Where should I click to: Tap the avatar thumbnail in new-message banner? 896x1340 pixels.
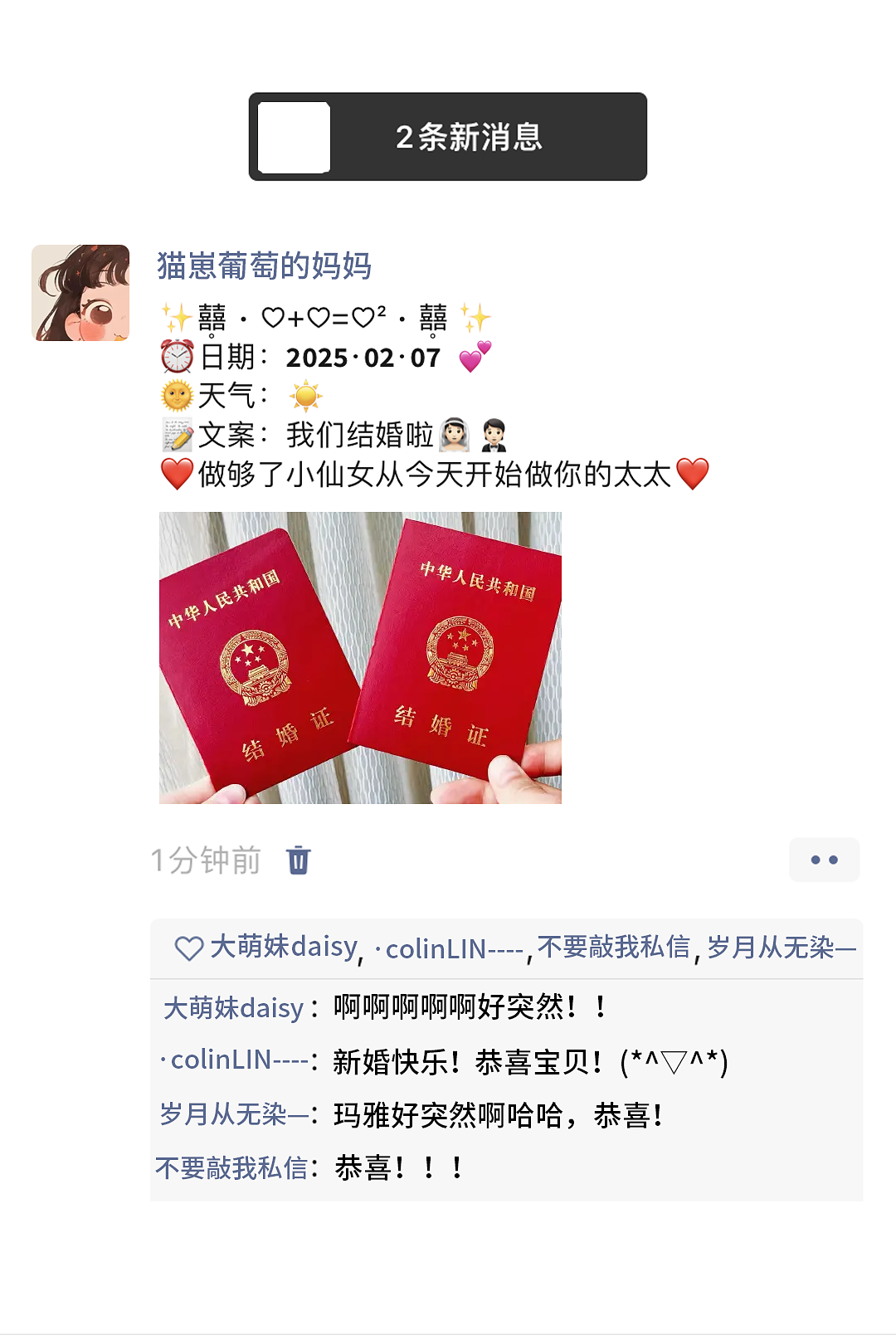tap(294, 138)
